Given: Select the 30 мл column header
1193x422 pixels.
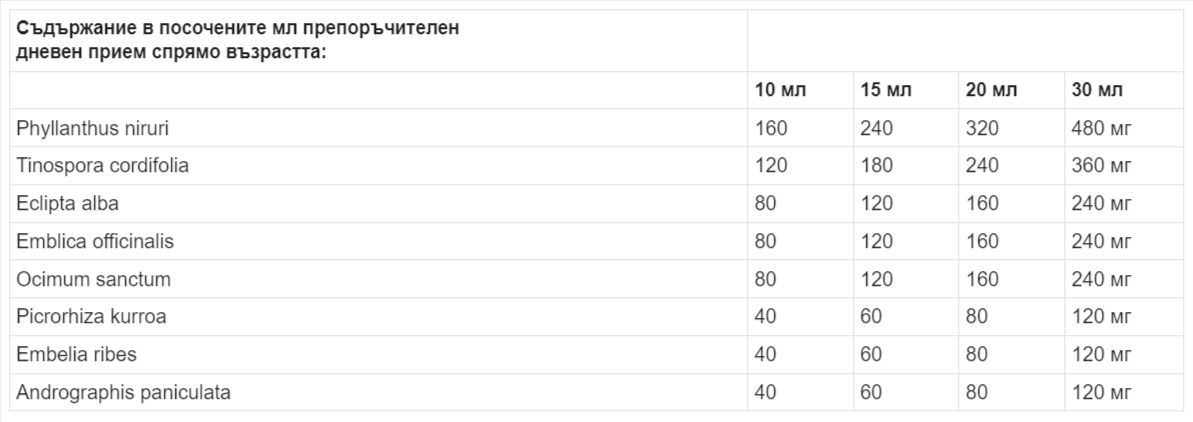Looking at the screenshot, I should [1097, 90].
